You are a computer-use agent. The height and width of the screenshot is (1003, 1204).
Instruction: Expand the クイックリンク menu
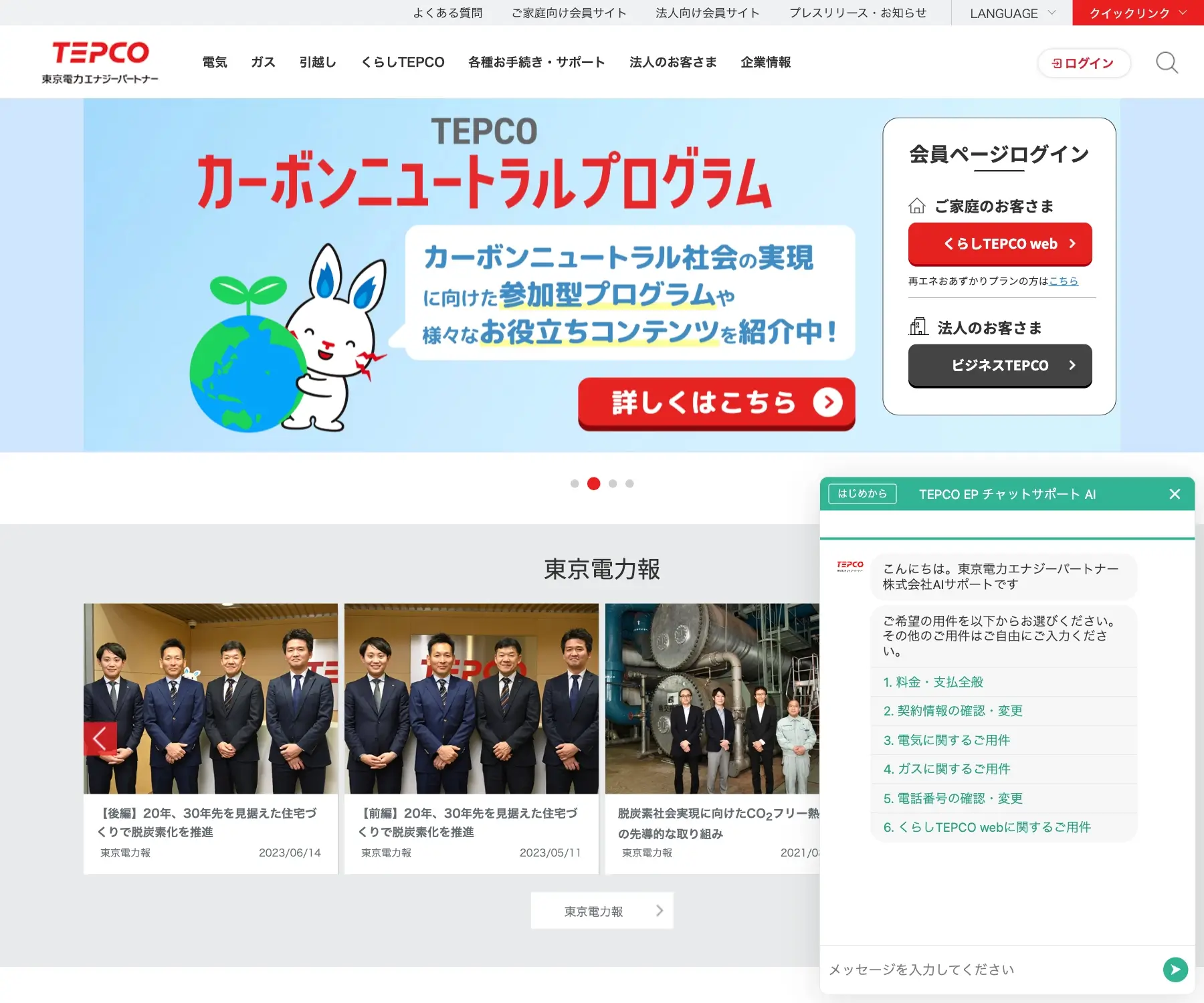pos(1137,13)
